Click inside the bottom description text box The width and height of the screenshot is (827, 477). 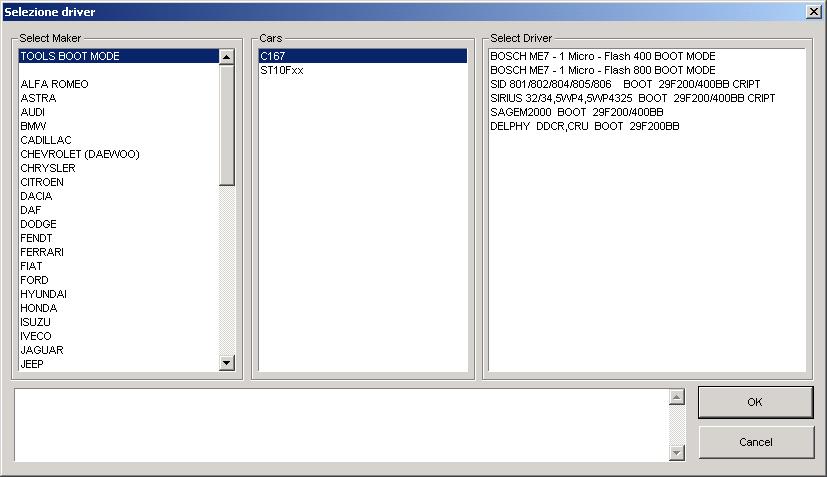coord(341,425)
